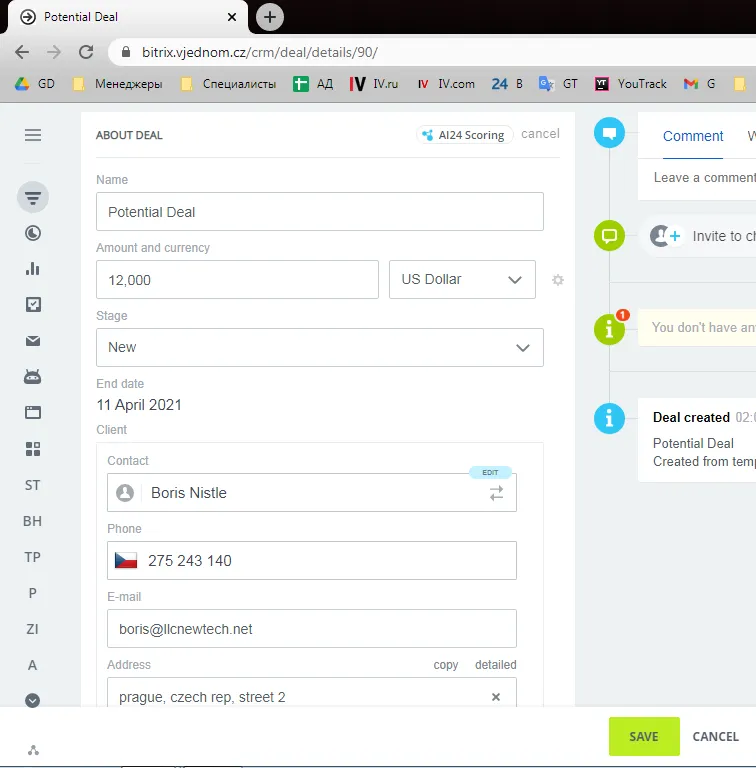Click the swap contact arrows icon
This screenshot has width=756, height=768.
tap(497, 493)
